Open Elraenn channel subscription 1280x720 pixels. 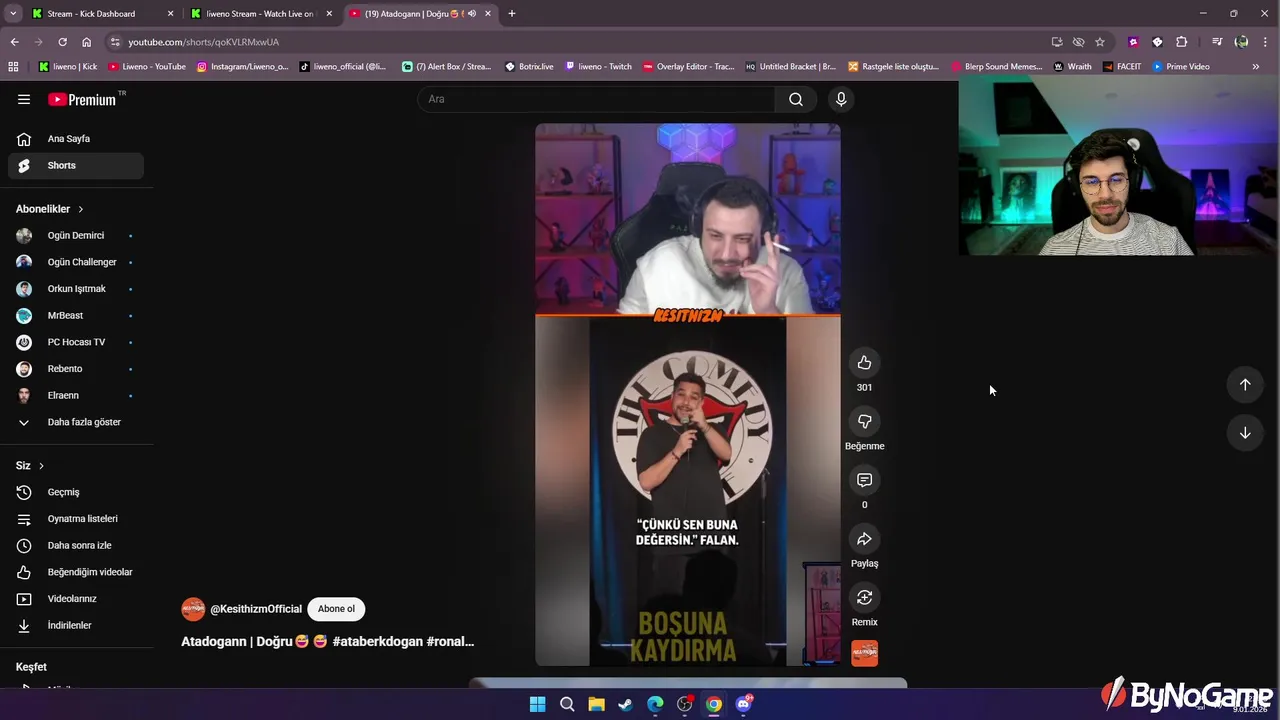(76, 395)
